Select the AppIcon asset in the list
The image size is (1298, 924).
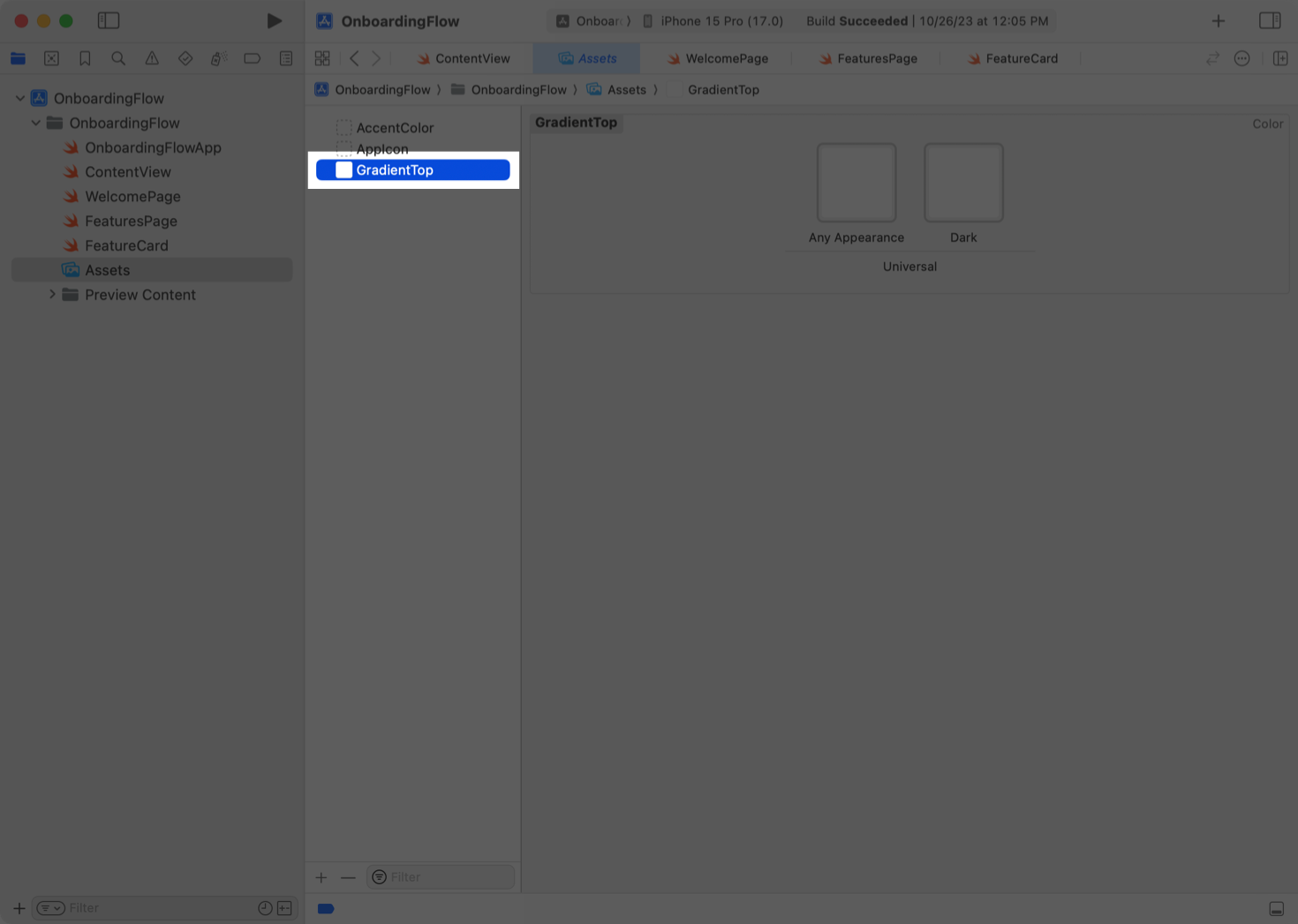[381, 149]
